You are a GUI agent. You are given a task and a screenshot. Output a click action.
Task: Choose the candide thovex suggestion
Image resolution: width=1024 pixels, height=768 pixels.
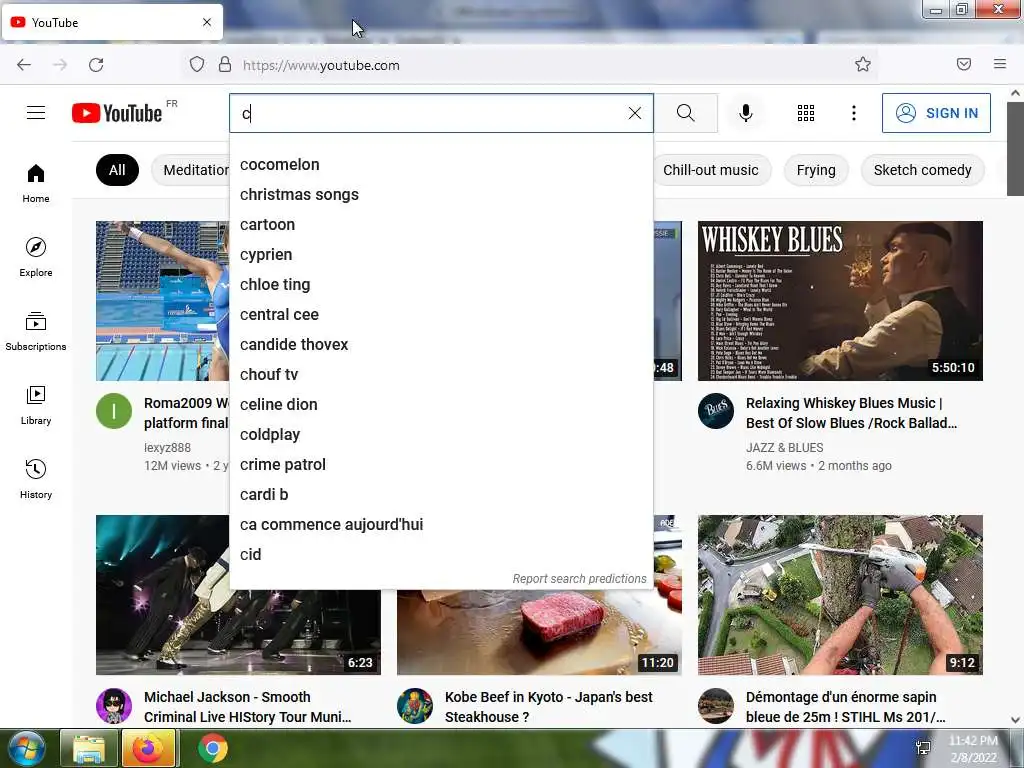(441, 345)
